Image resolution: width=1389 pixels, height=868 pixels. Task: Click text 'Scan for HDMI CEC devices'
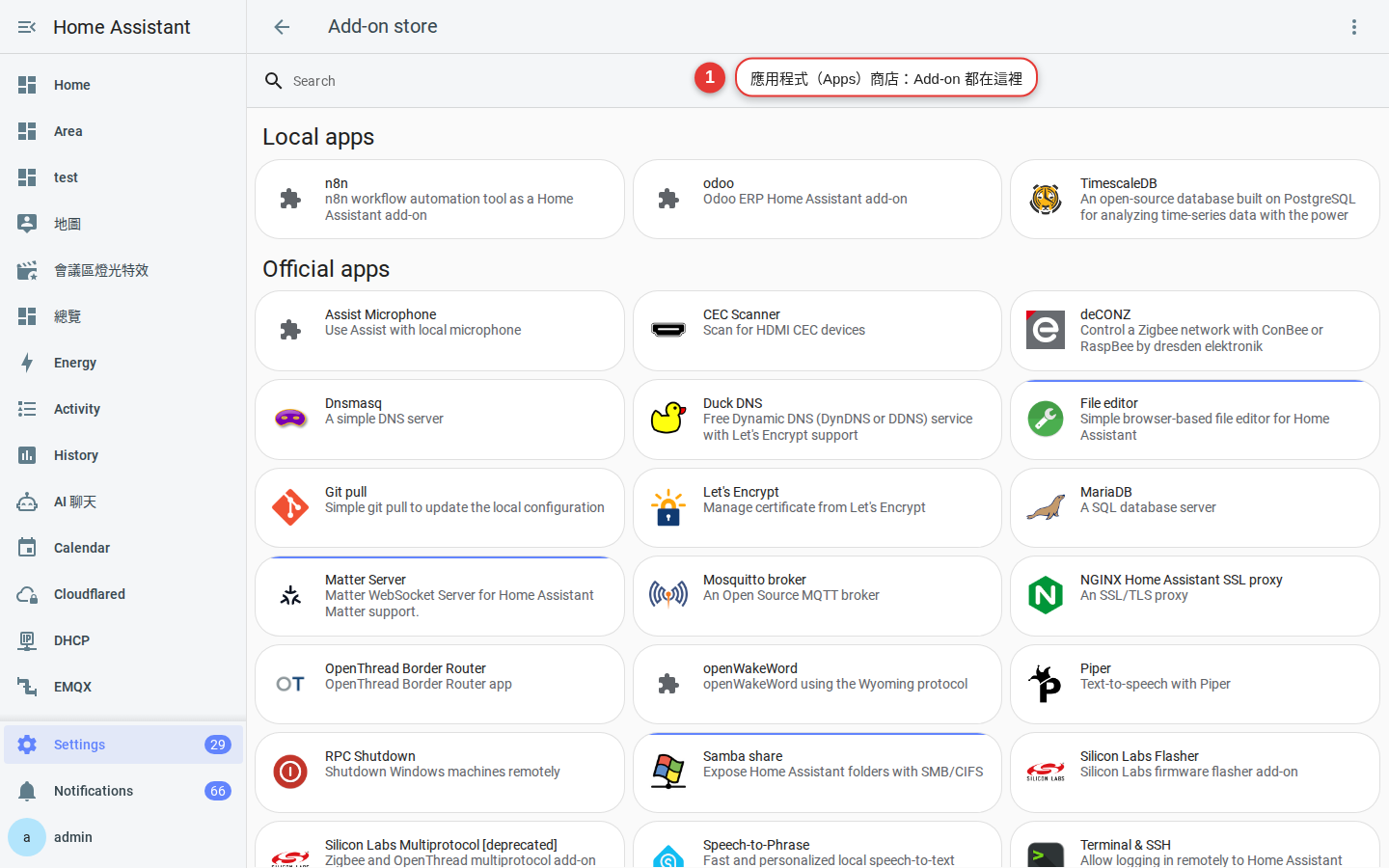click(784, 330)
